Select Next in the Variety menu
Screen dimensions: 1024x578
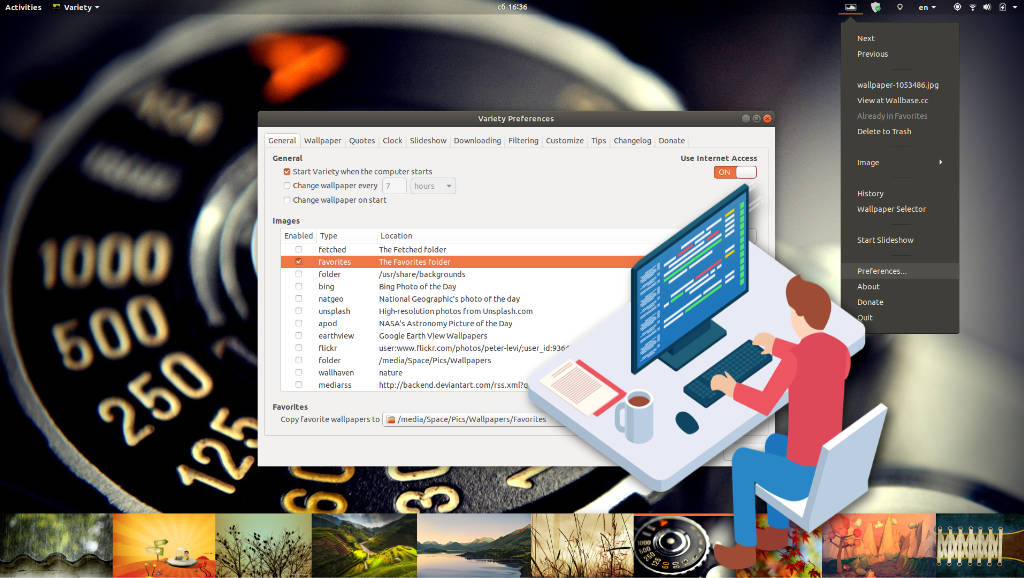coord(865,39)
